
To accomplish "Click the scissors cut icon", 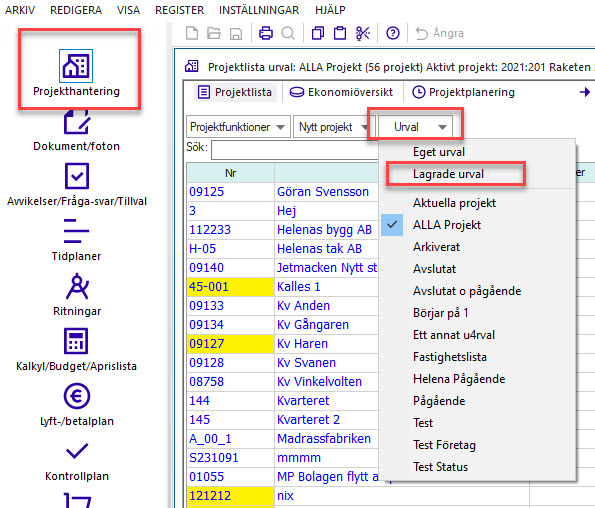I will [363, 33].
